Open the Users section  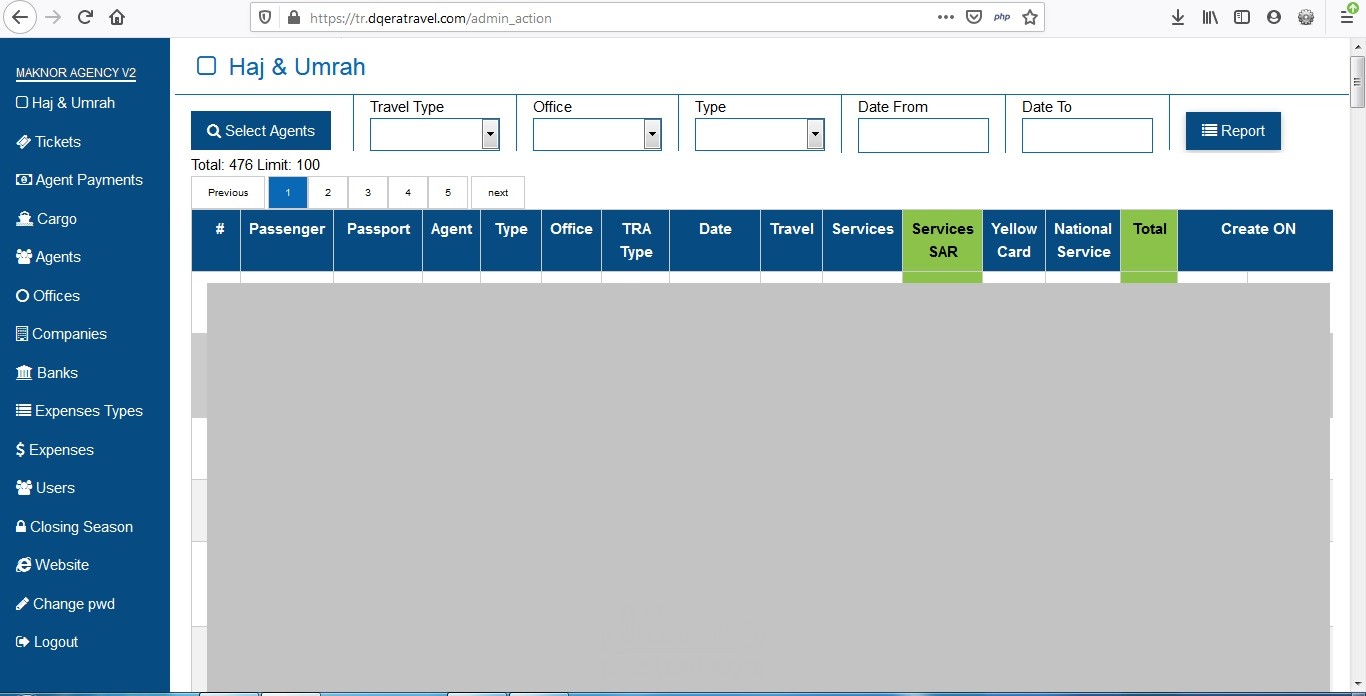pos(45,488)
